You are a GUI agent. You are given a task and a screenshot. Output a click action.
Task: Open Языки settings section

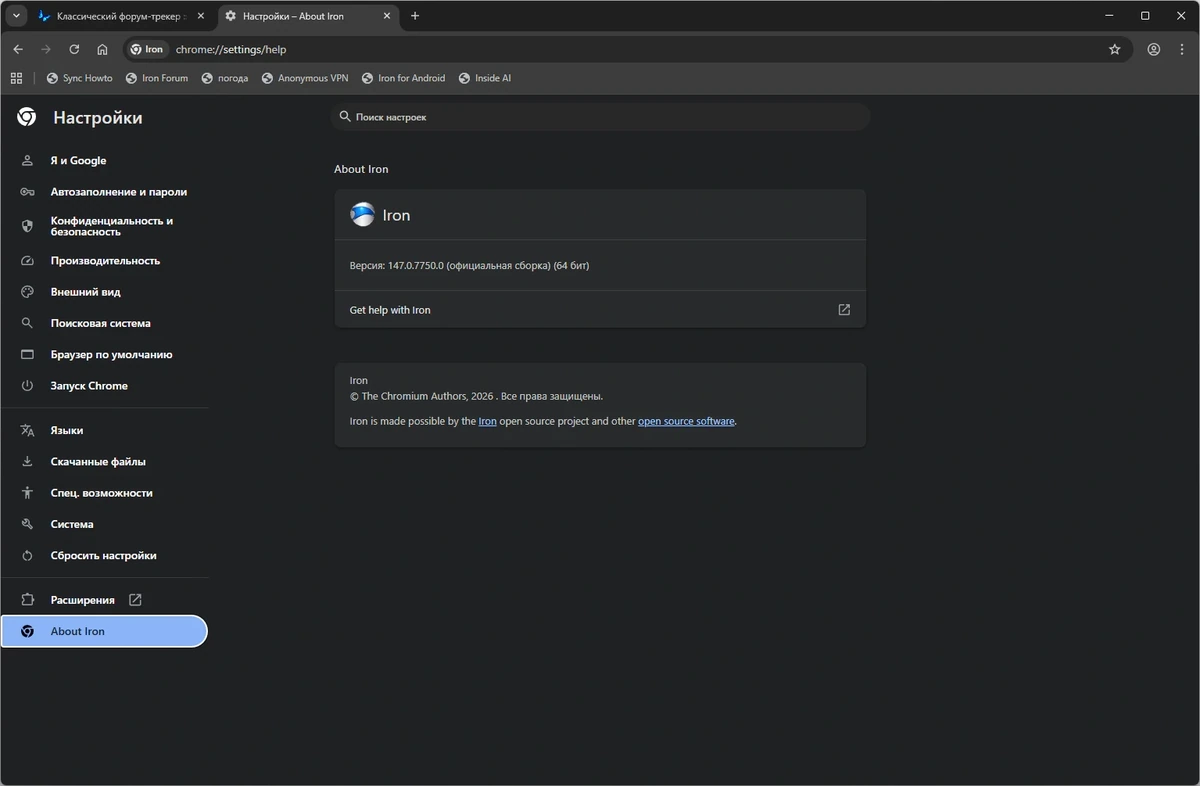[104, 430]
